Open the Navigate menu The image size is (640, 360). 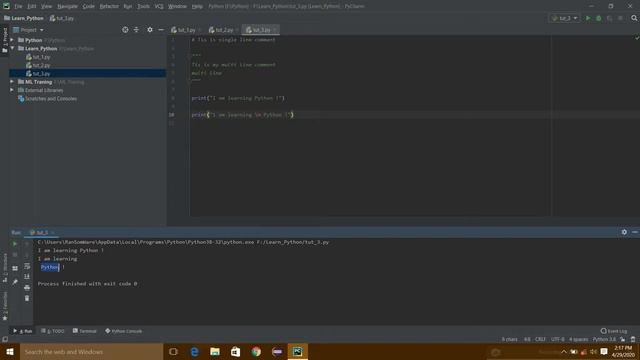(67, 6)
